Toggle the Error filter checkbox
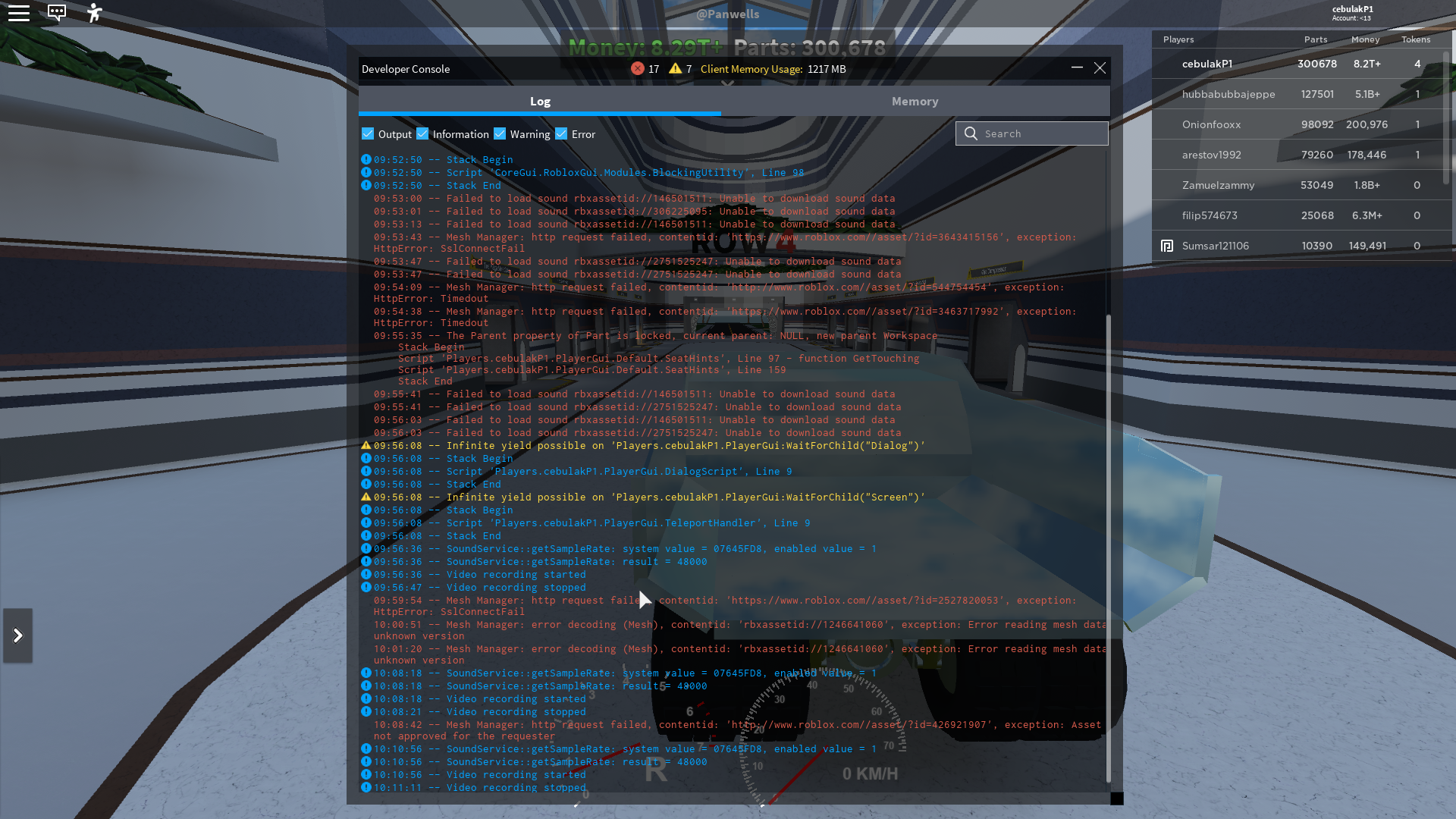This screenshot has height=819, width=1456. coord(561,133)
